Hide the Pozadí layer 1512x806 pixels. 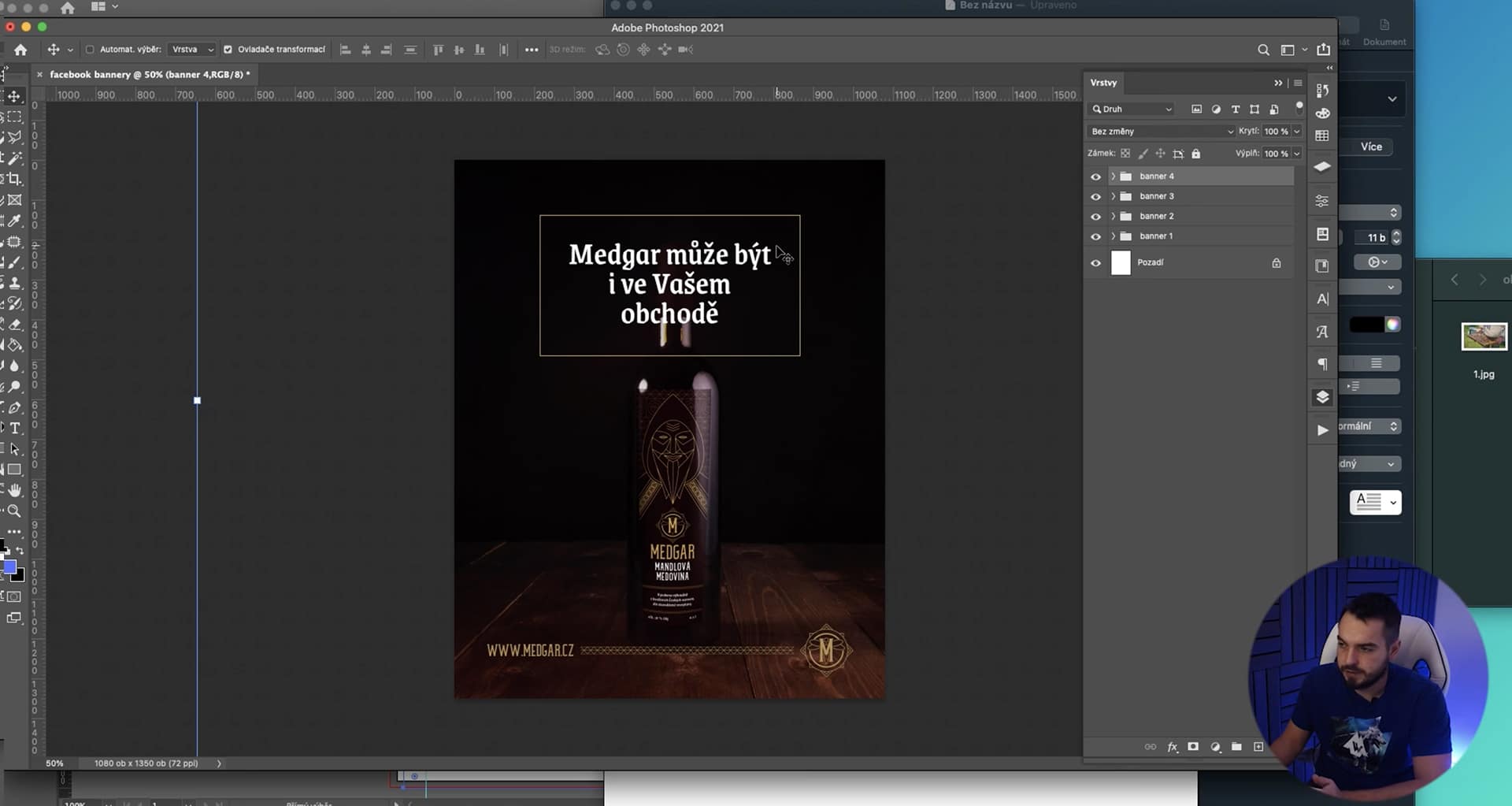(1095, 262)
